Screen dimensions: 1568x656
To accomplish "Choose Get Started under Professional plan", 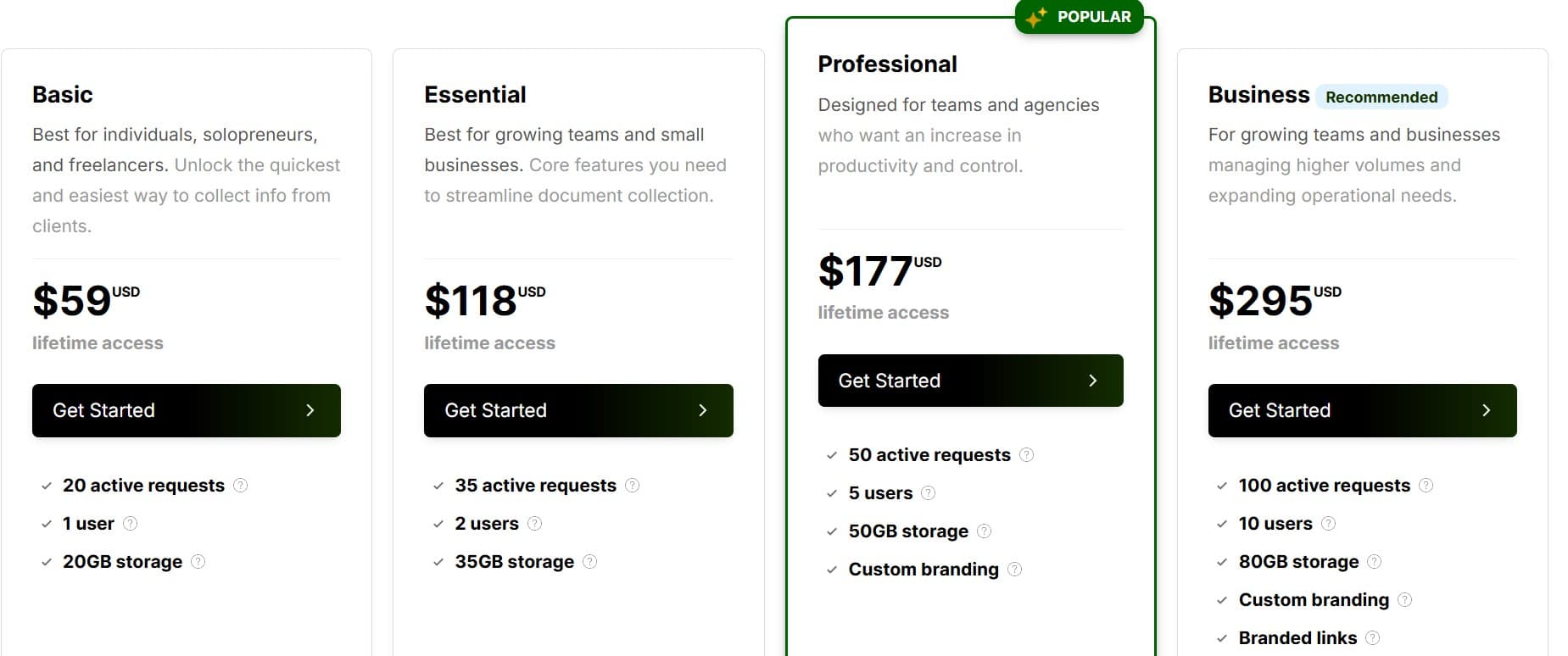I will 970,381.
